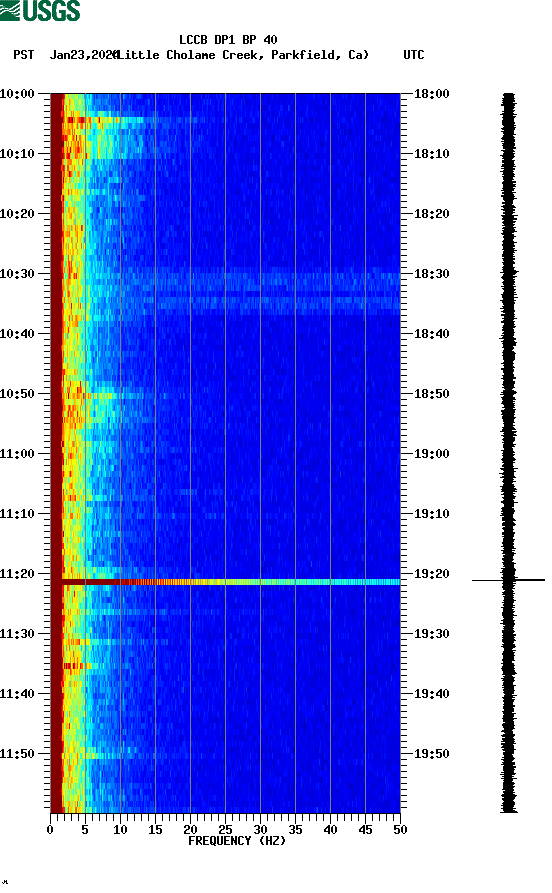Click the '50' frequency axis label
552x893 pixels.
pyautogui.click(x=400, y=830)
